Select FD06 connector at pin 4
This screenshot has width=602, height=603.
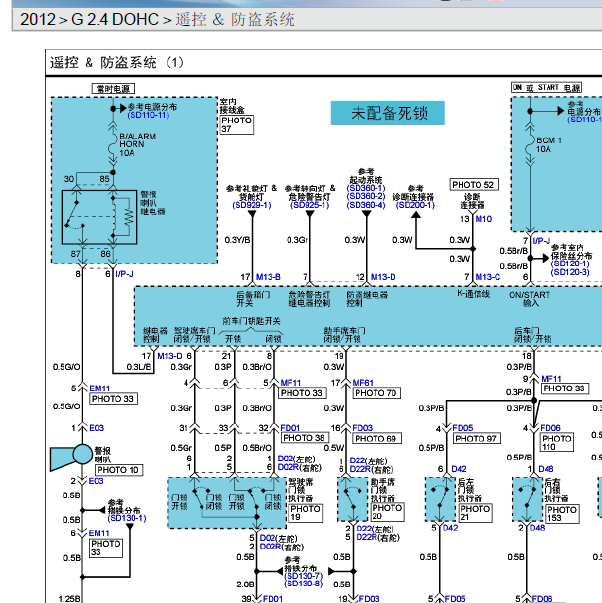(550, 428)
